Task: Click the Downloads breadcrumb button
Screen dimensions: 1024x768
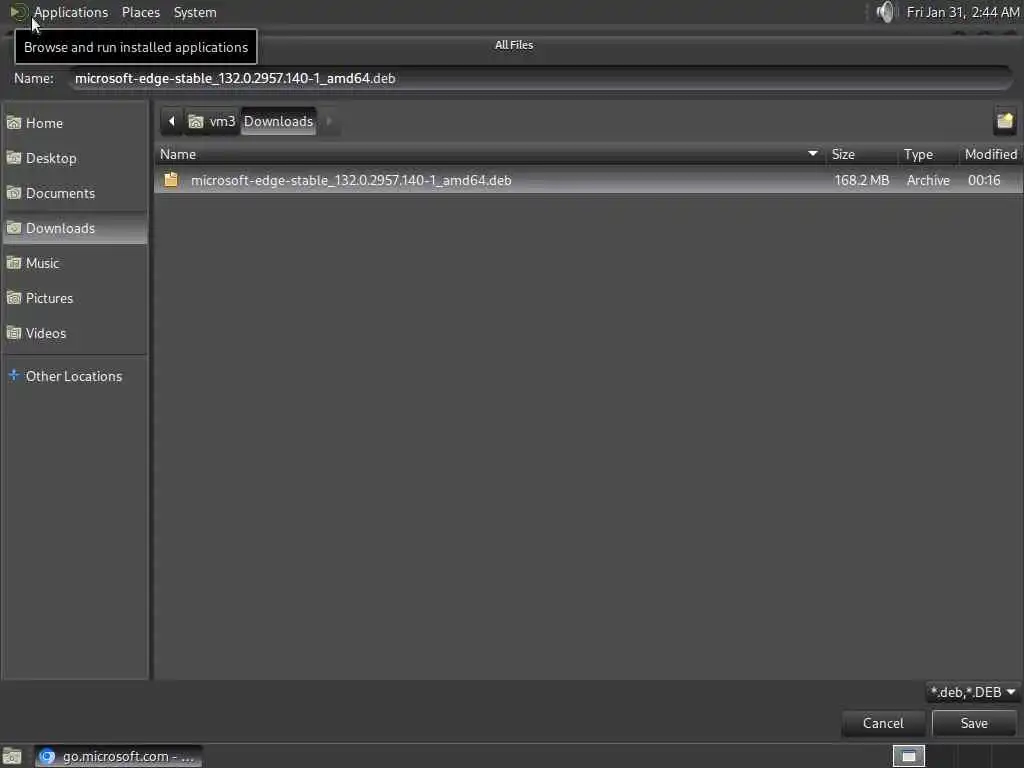Action: (x=278, y=121)
